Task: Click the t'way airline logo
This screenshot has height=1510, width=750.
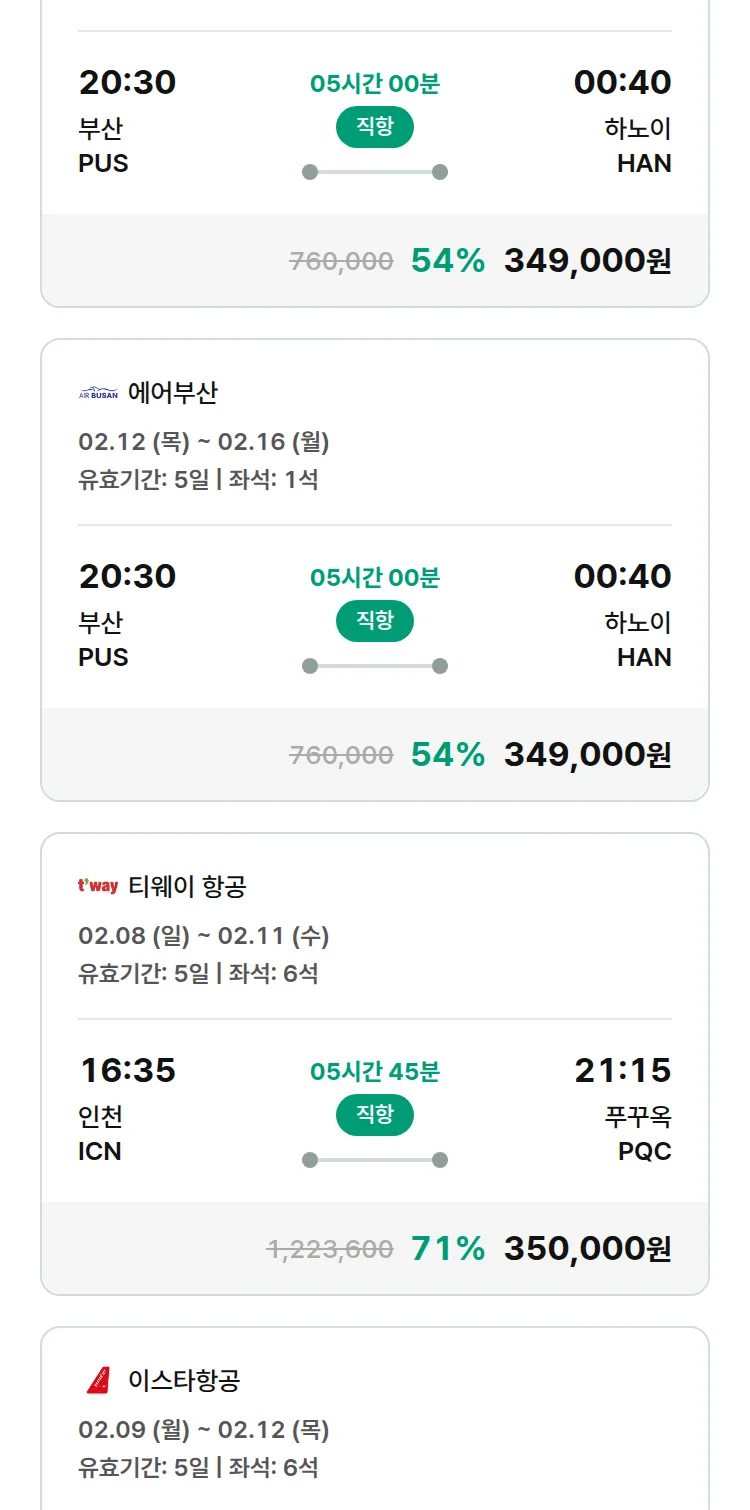Action: coord(98,886)
